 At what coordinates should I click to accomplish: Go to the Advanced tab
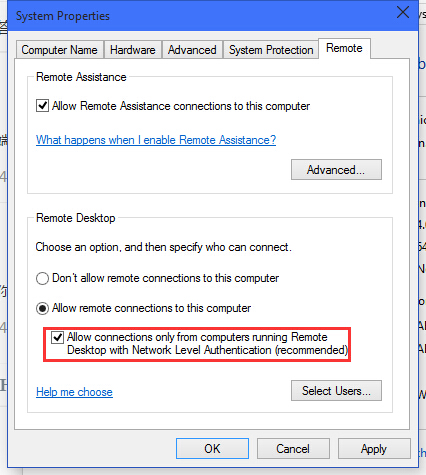[192, 50]
